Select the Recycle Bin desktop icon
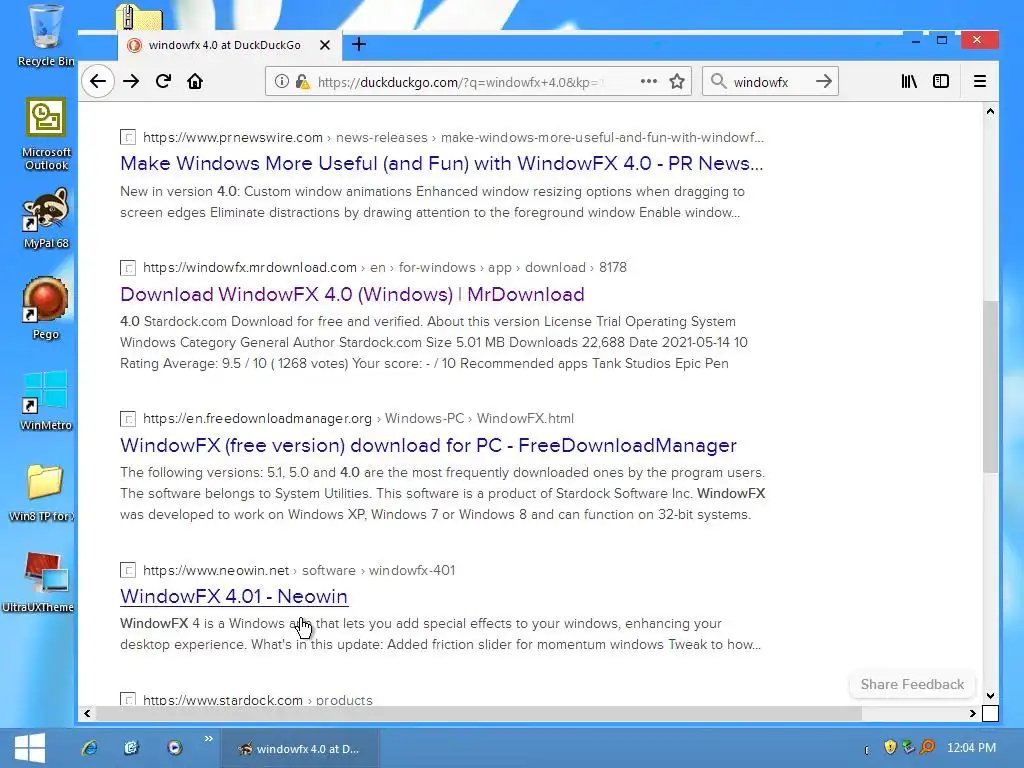Viewport: 1024px width, 768px height. (46, 36)
